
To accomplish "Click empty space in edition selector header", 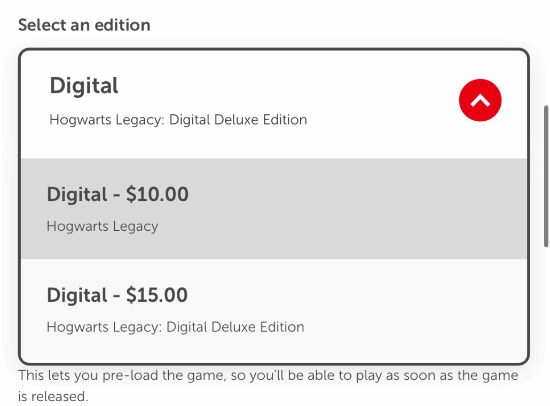I will [x=379, y=100].
